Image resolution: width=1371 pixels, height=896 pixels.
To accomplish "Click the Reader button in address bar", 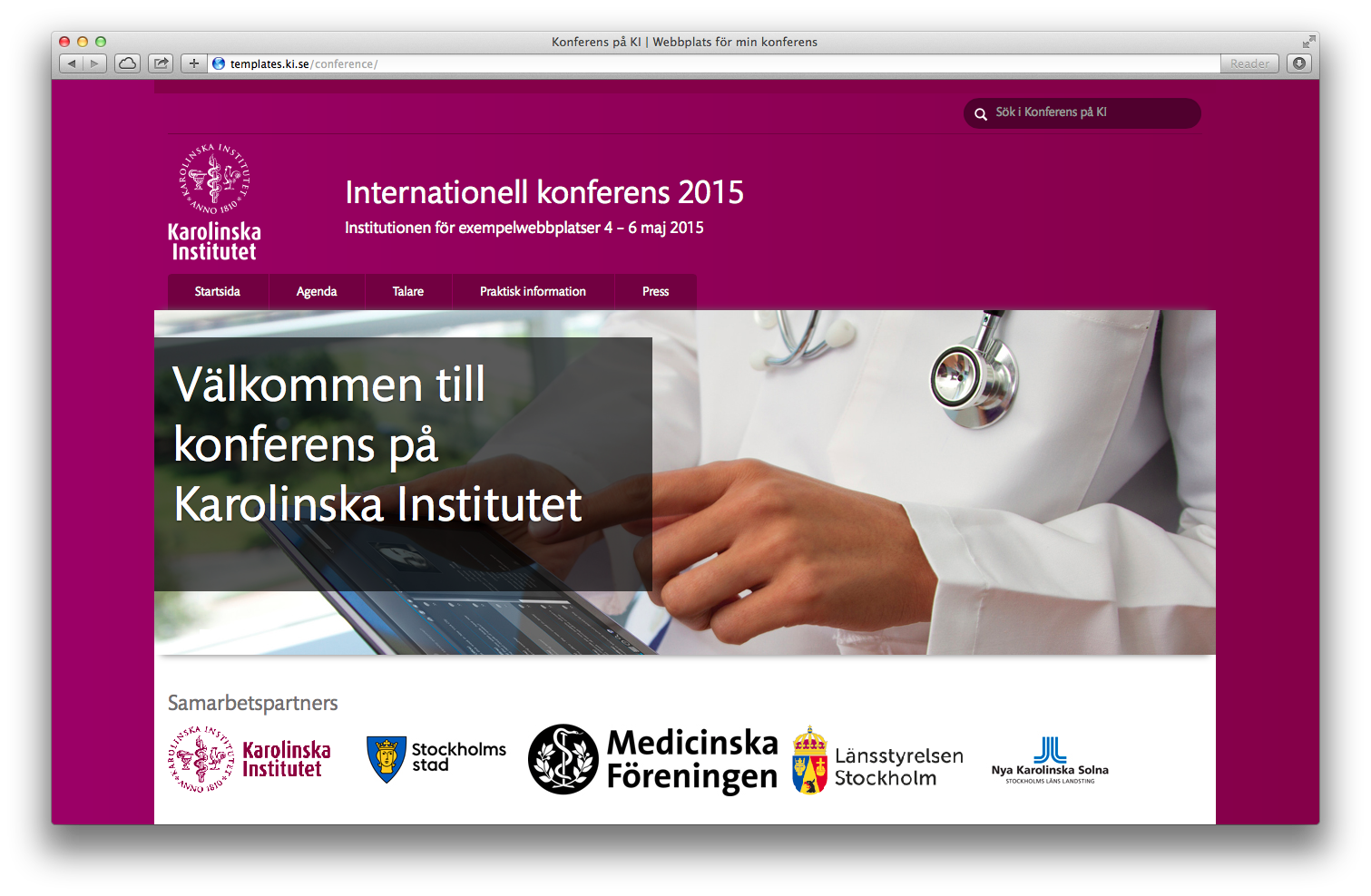I will click(1249, 63).
